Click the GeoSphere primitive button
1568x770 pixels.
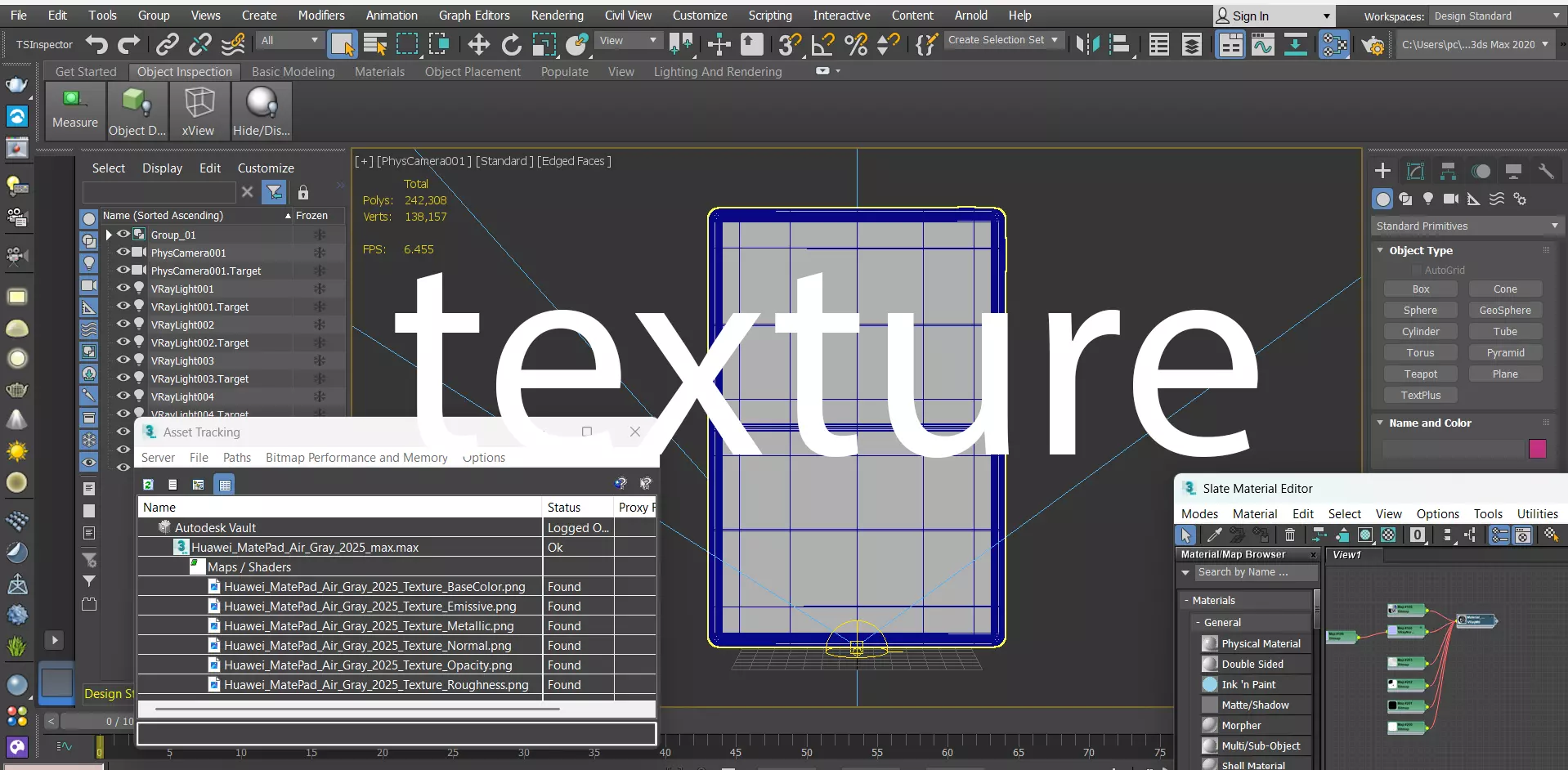(1505, 310)
